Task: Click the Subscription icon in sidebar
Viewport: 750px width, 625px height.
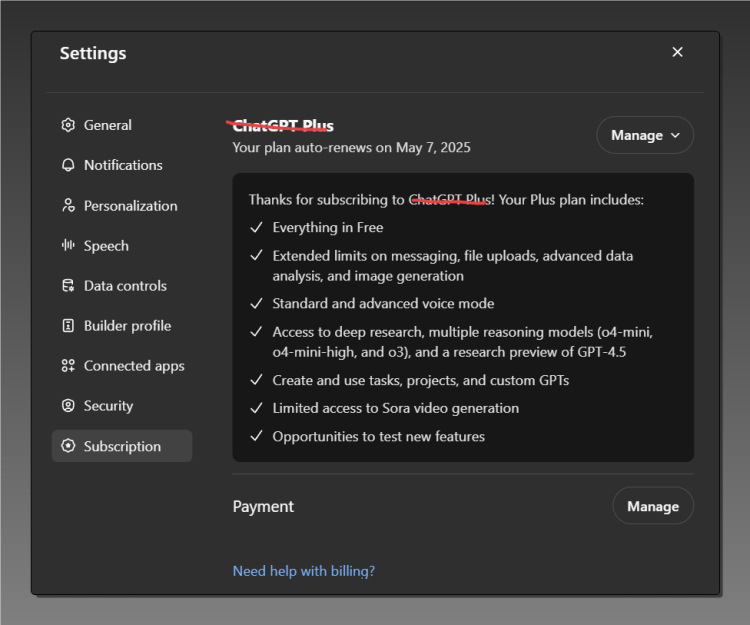Action: (68, 446)
